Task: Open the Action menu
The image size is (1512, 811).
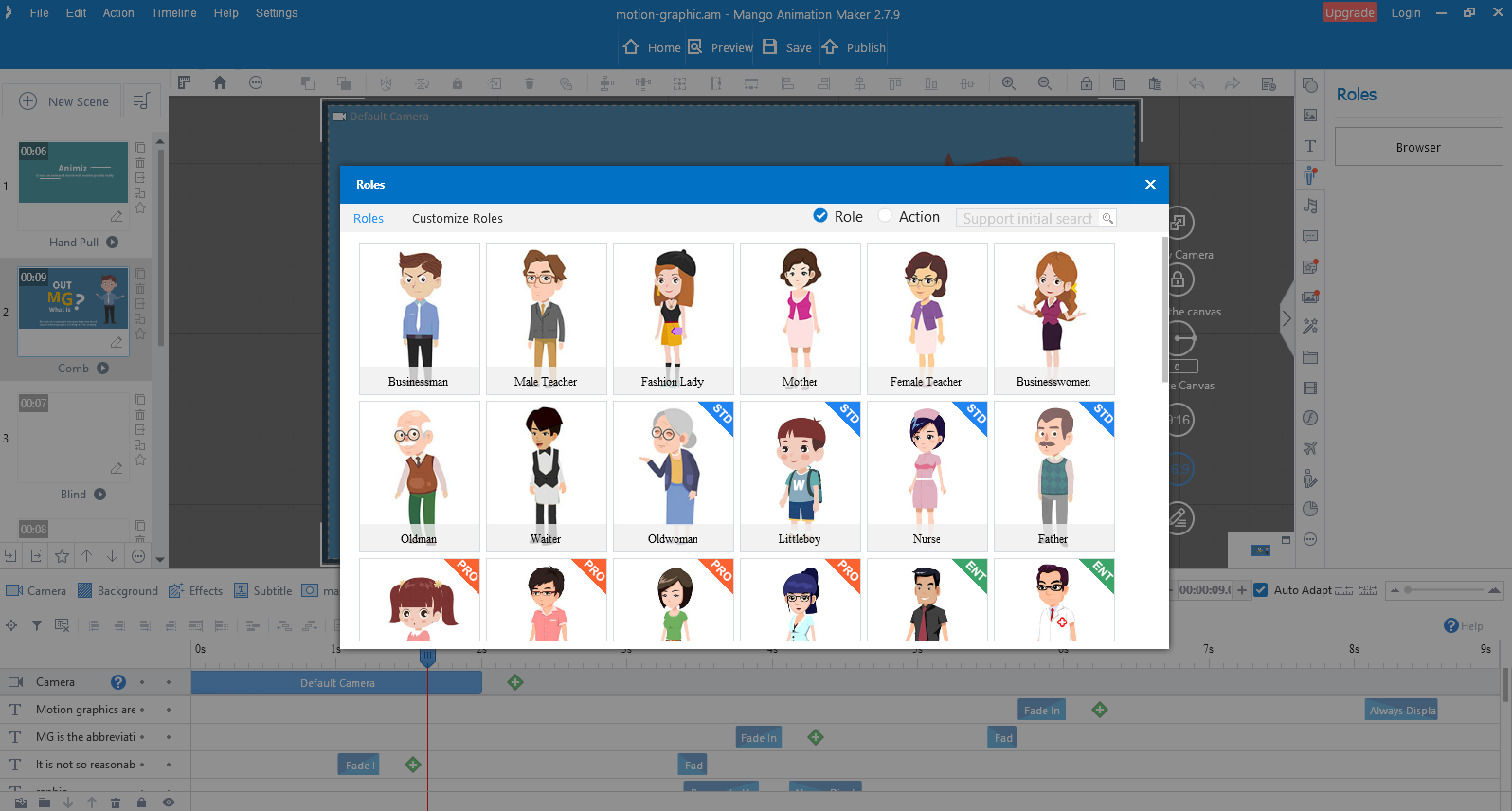Action: coord(118,13)
